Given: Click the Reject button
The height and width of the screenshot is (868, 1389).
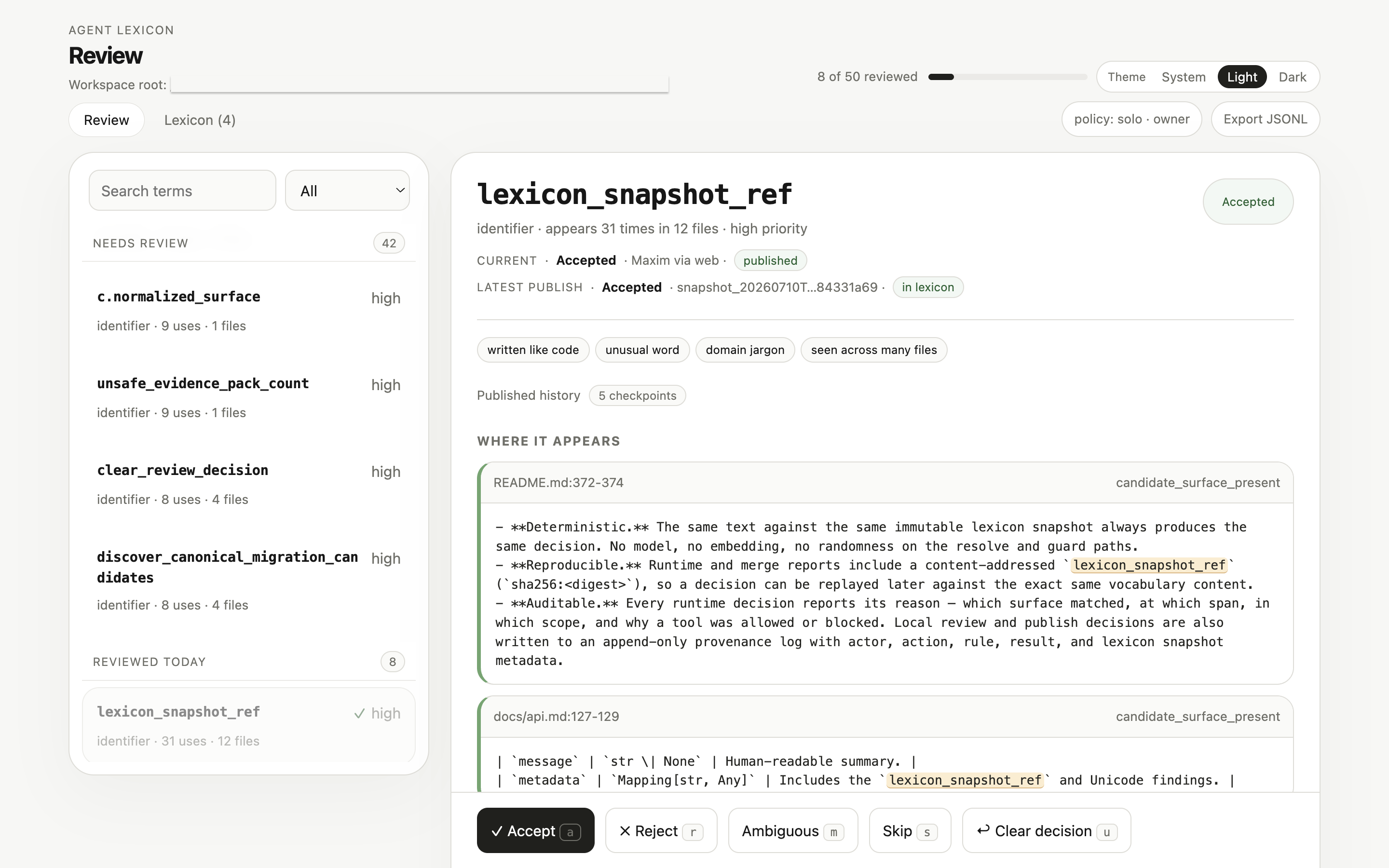Looking at the screenshot, I should 661,831.
